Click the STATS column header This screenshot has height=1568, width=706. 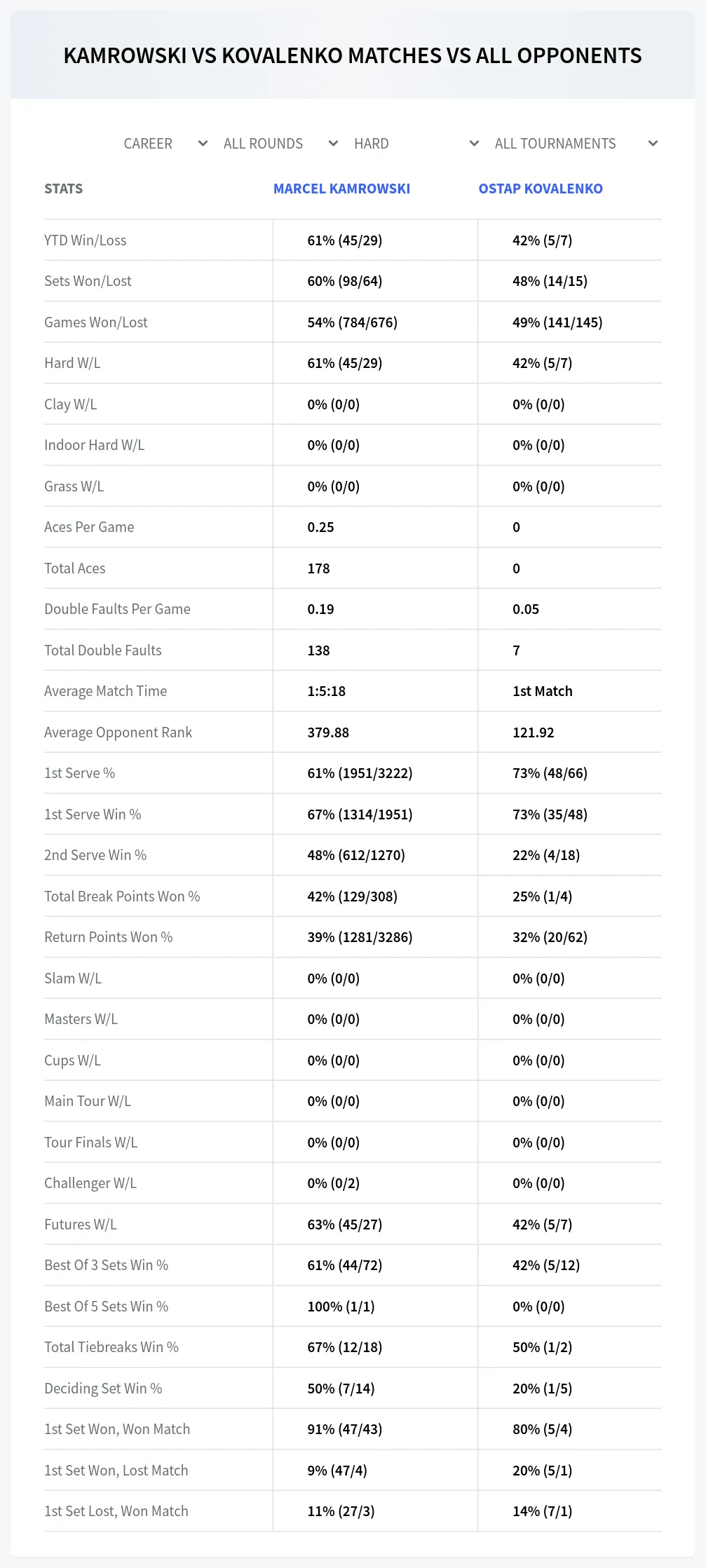pyautogui.click(x=63, y=189)
